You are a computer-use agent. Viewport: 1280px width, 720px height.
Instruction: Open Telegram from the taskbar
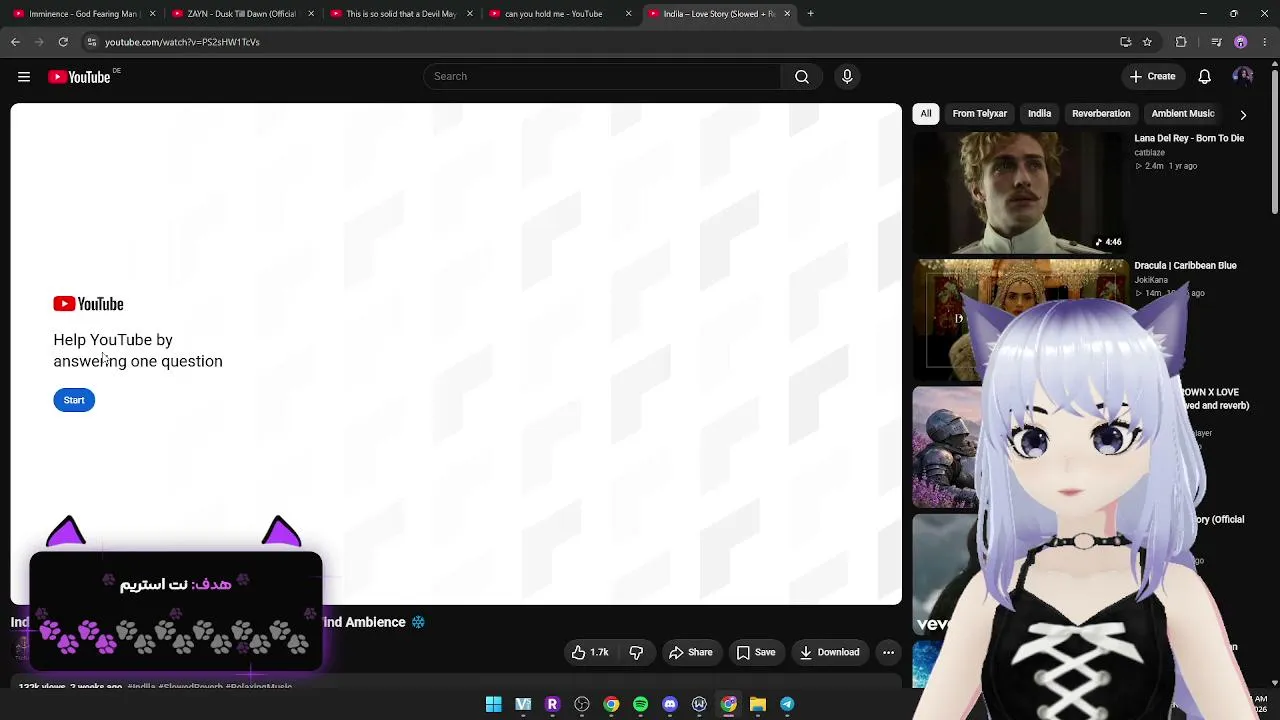[787, 705]
